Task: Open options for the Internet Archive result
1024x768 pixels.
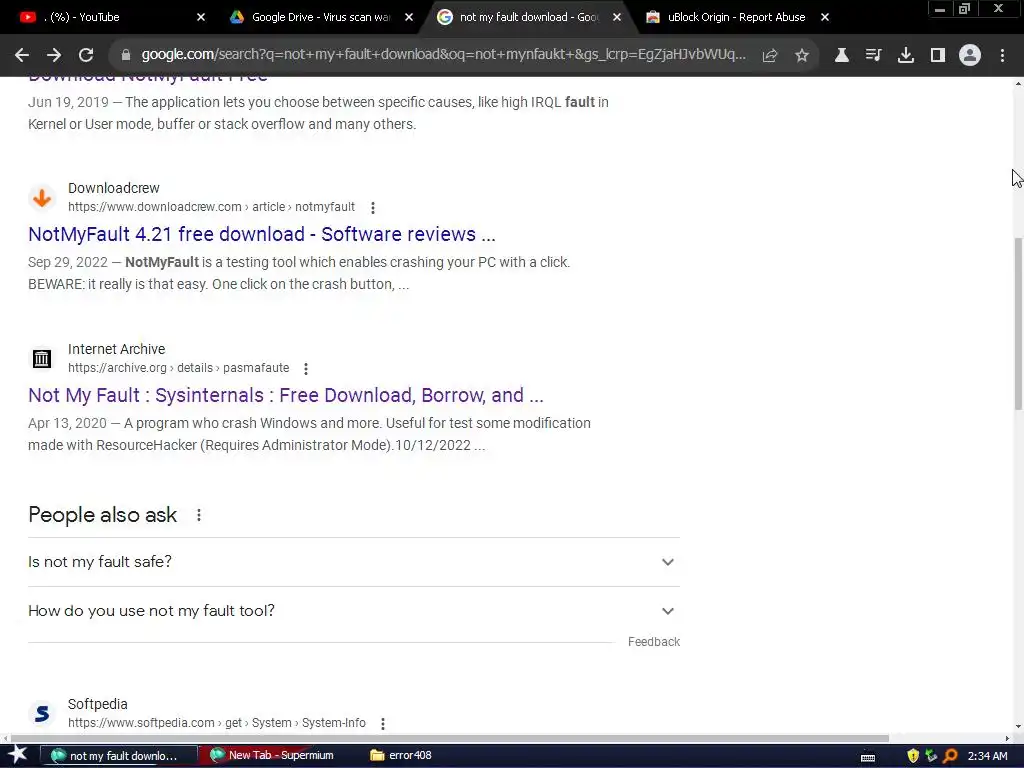Action: pos(306,369)
